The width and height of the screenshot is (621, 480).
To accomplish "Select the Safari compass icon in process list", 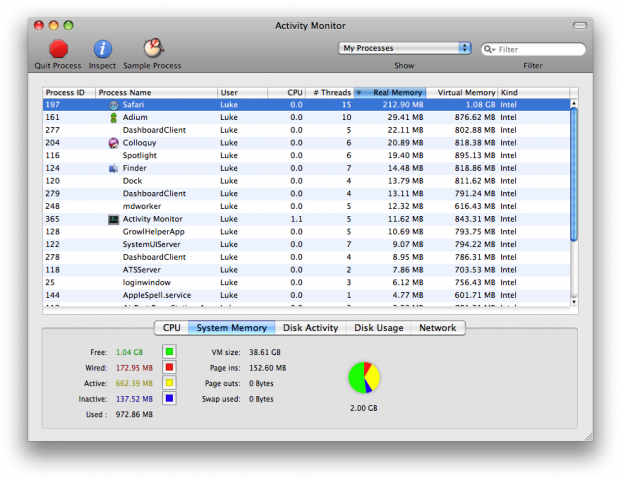I will [x=114, y=105].
